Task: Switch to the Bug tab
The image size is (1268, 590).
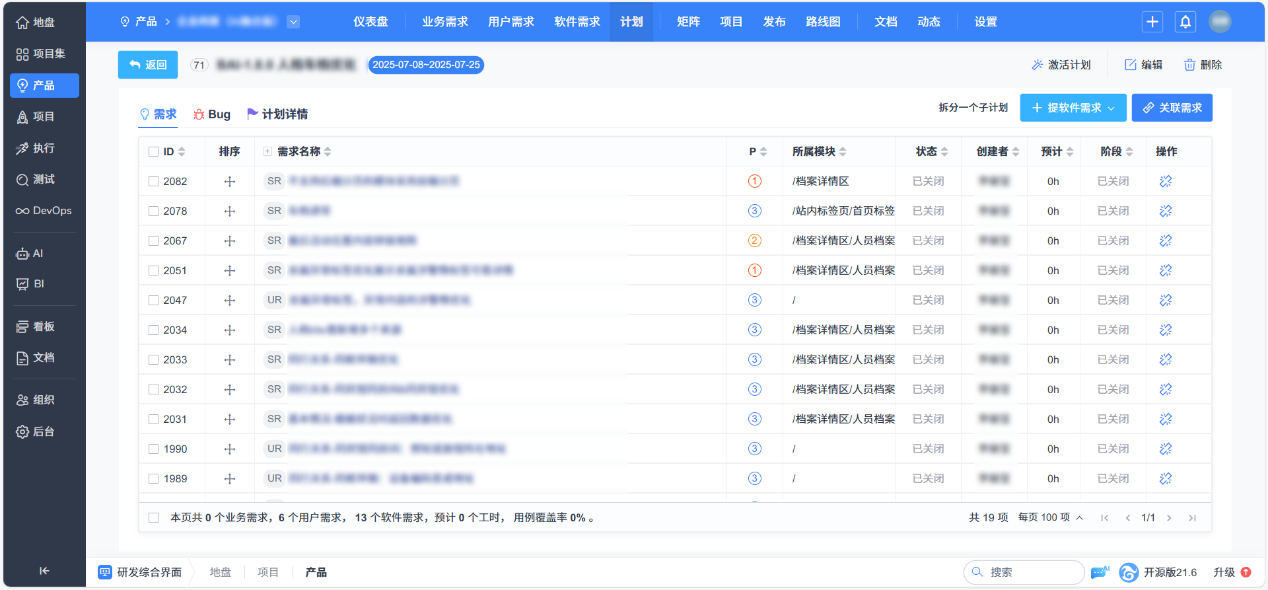Action: pos(210,114)
